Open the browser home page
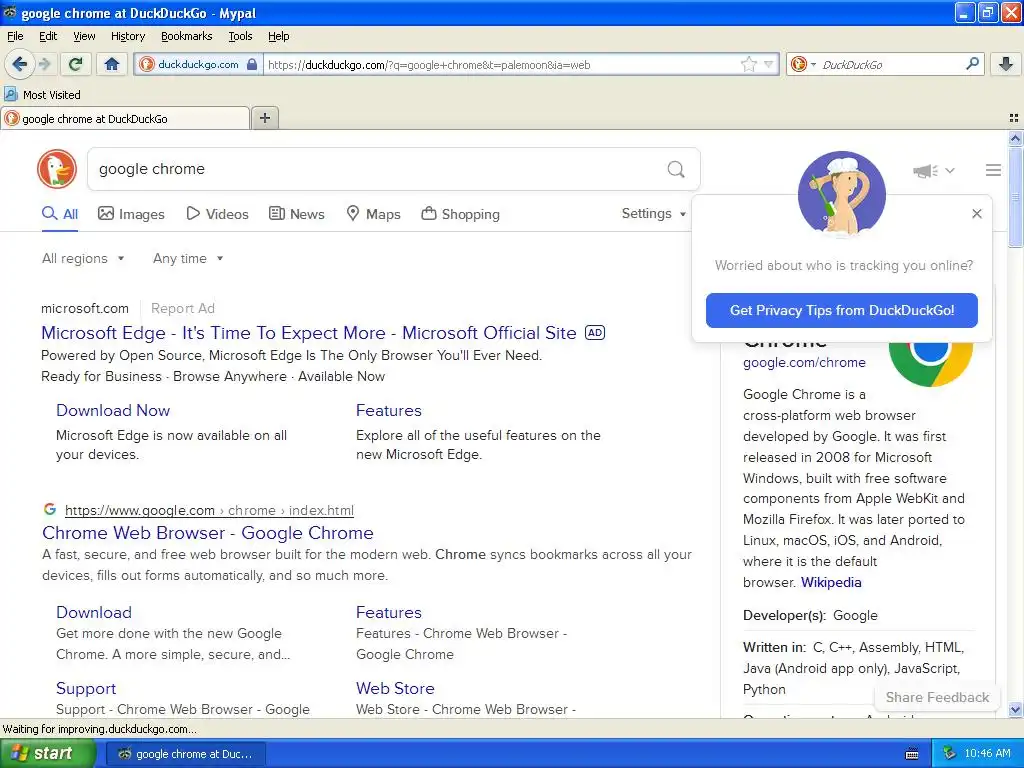1024x768 pixels. [x=112, y=64]
